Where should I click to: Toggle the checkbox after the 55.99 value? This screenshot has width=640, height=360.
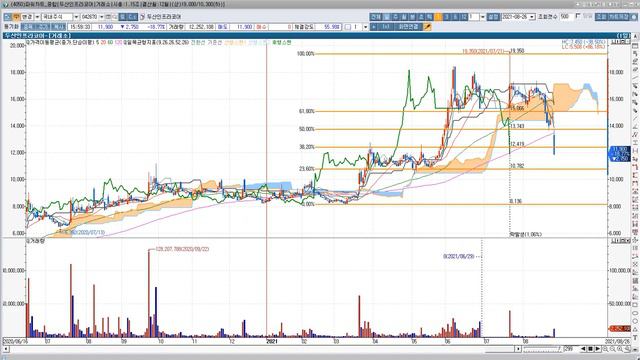tap(347, 27)
